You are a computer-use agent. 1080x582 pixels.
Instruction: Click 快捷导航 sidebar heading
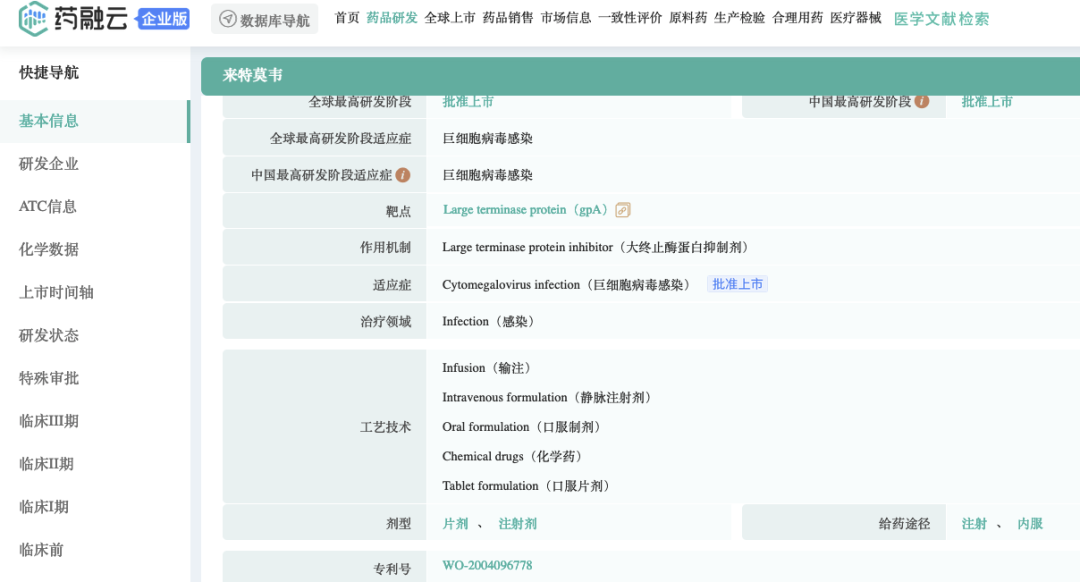(49, 72)
